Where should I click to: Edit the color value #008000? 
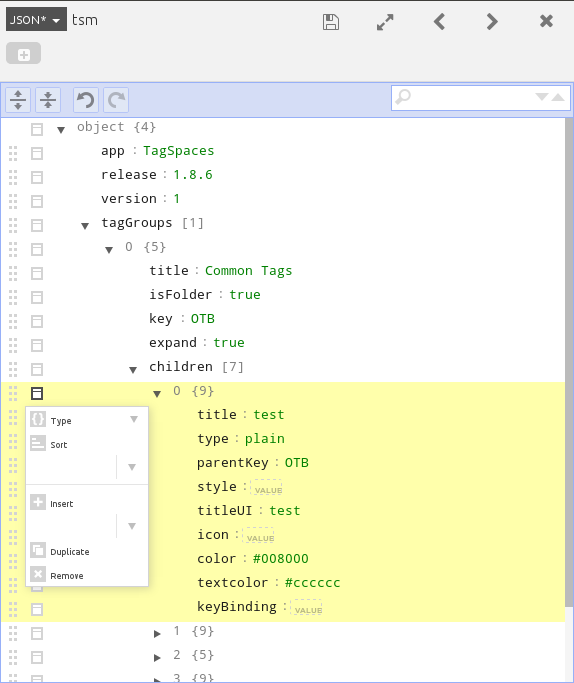click(x=280, y=559)
